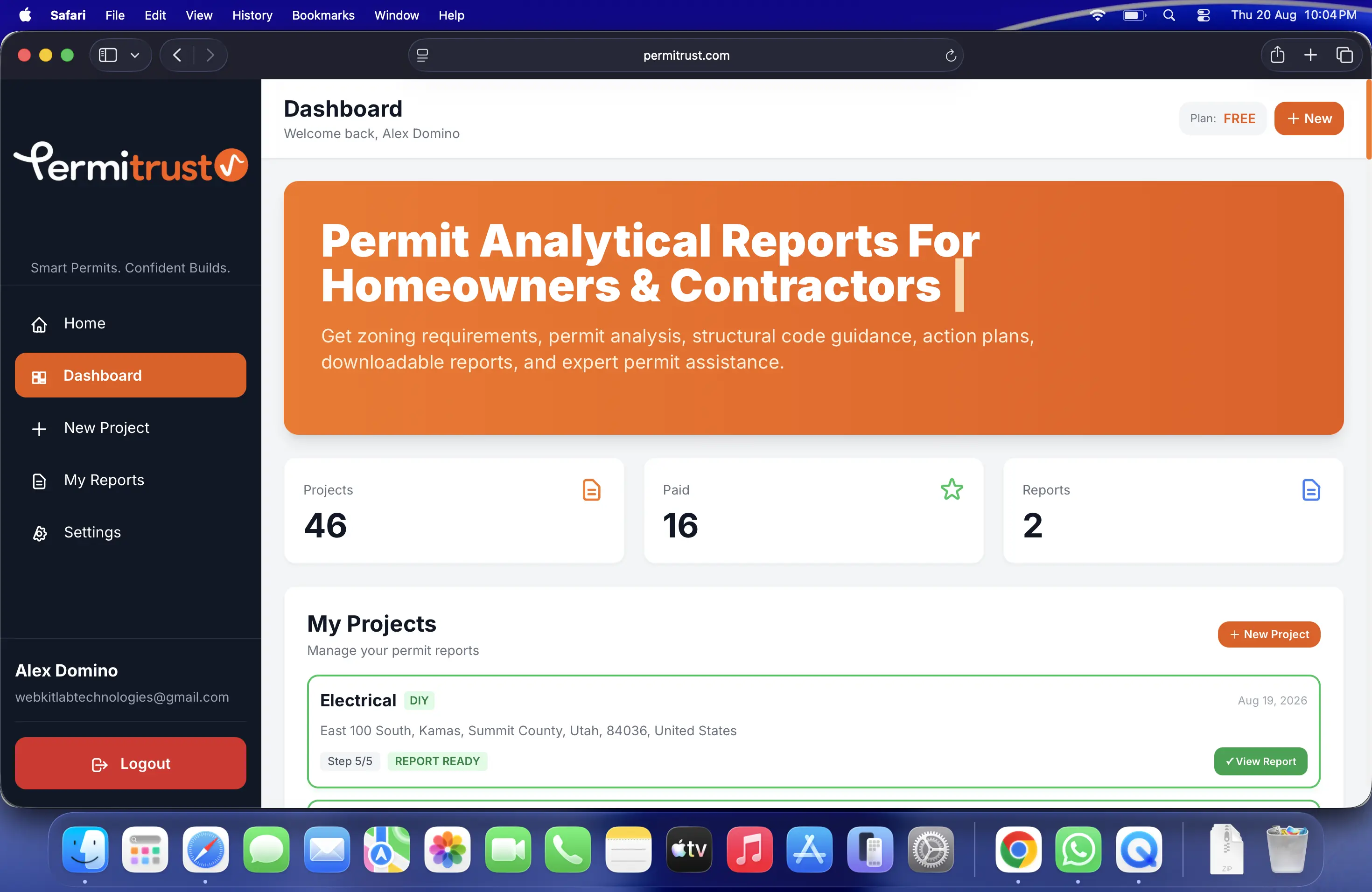Click the REPORT READY status badge

coord(437,761)
